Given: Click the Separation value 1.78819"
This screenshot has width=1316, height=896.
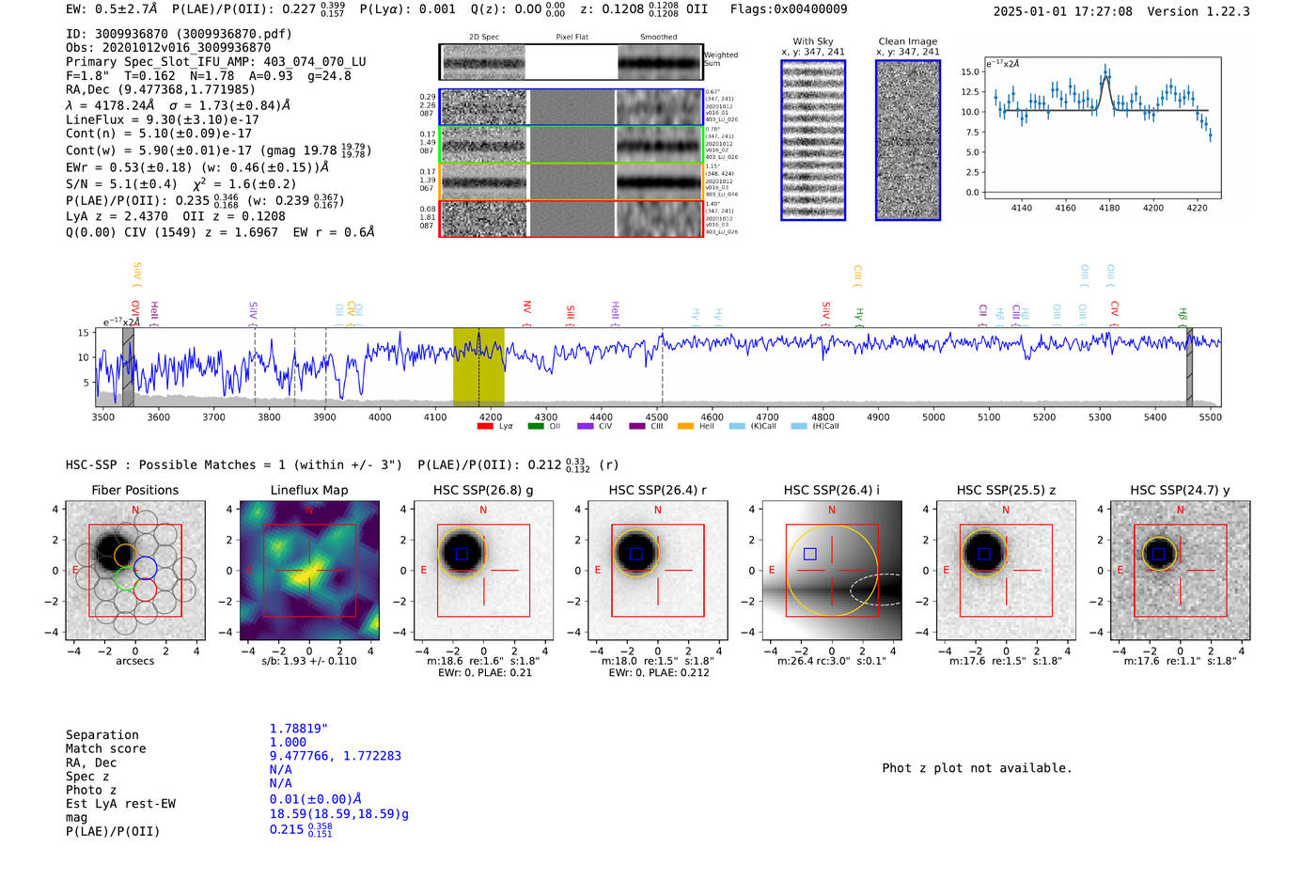Looking at the screenshot, I should pyautogui.click(x=299, y=730).
